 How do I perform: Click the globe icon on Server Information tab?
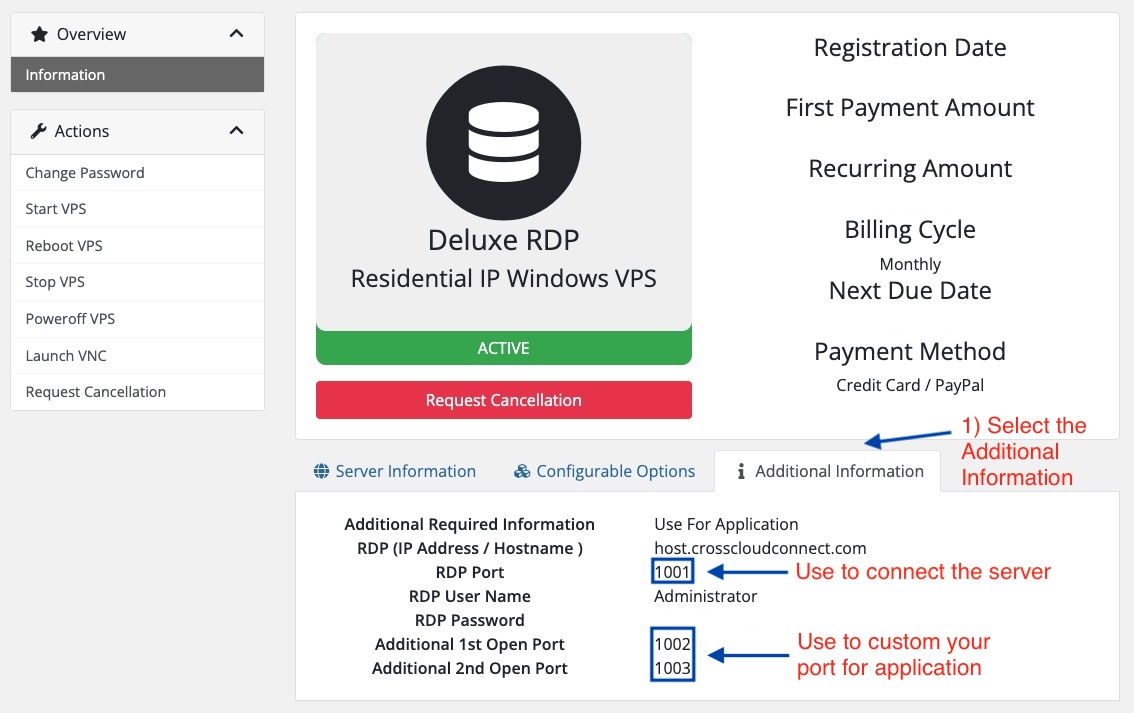322,471
